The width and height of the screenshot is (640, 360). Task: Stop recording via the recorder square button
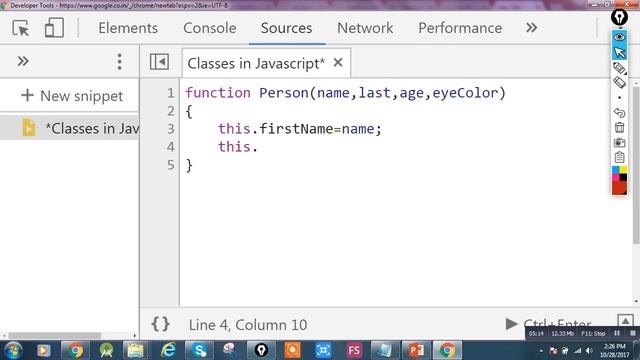tap(632, 333)
